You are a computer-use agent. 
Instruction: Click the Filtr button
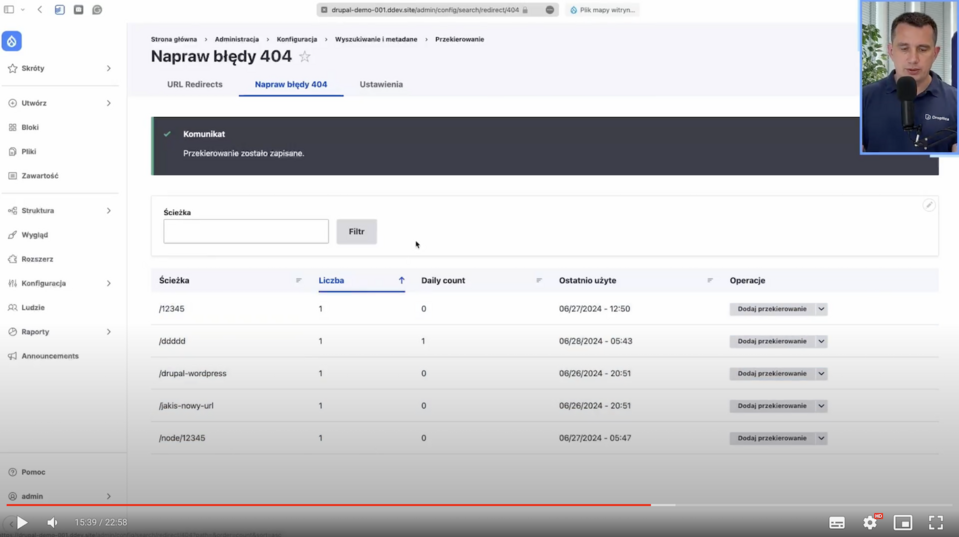[357, 232]
